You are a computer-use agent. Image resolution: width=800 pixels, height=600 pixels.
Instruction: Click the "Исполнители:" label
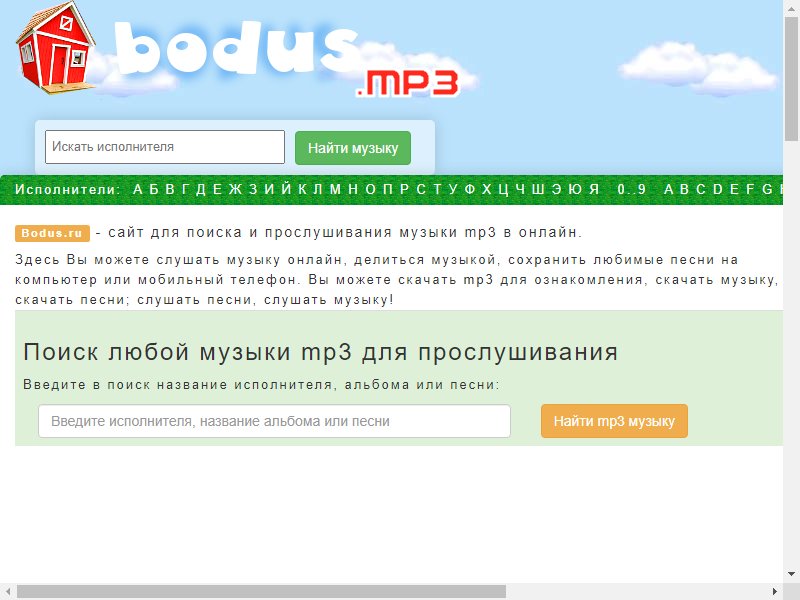(67, 189)
